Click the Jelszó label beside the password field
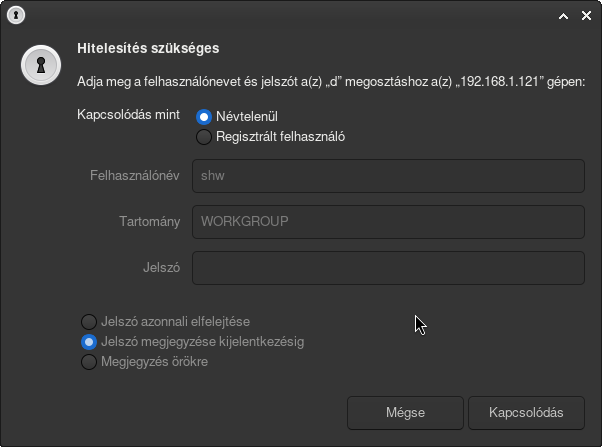 [161, 268]
